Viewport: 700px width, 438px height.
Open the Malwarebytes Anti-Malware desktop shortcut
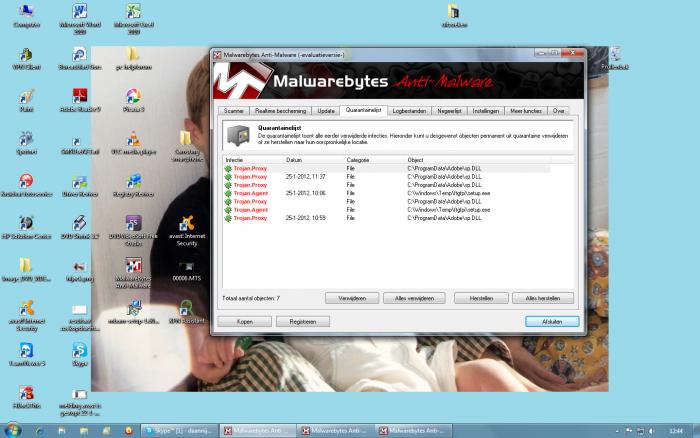tap(133, 272)
